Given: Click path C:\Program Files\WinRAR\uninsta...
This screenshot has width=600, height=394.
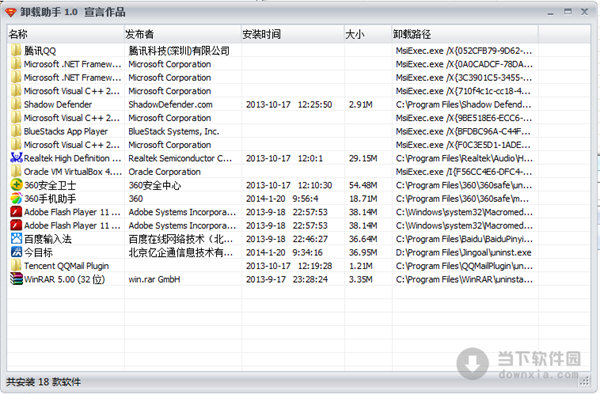Looking at the screenshot, I should [464, 279].
